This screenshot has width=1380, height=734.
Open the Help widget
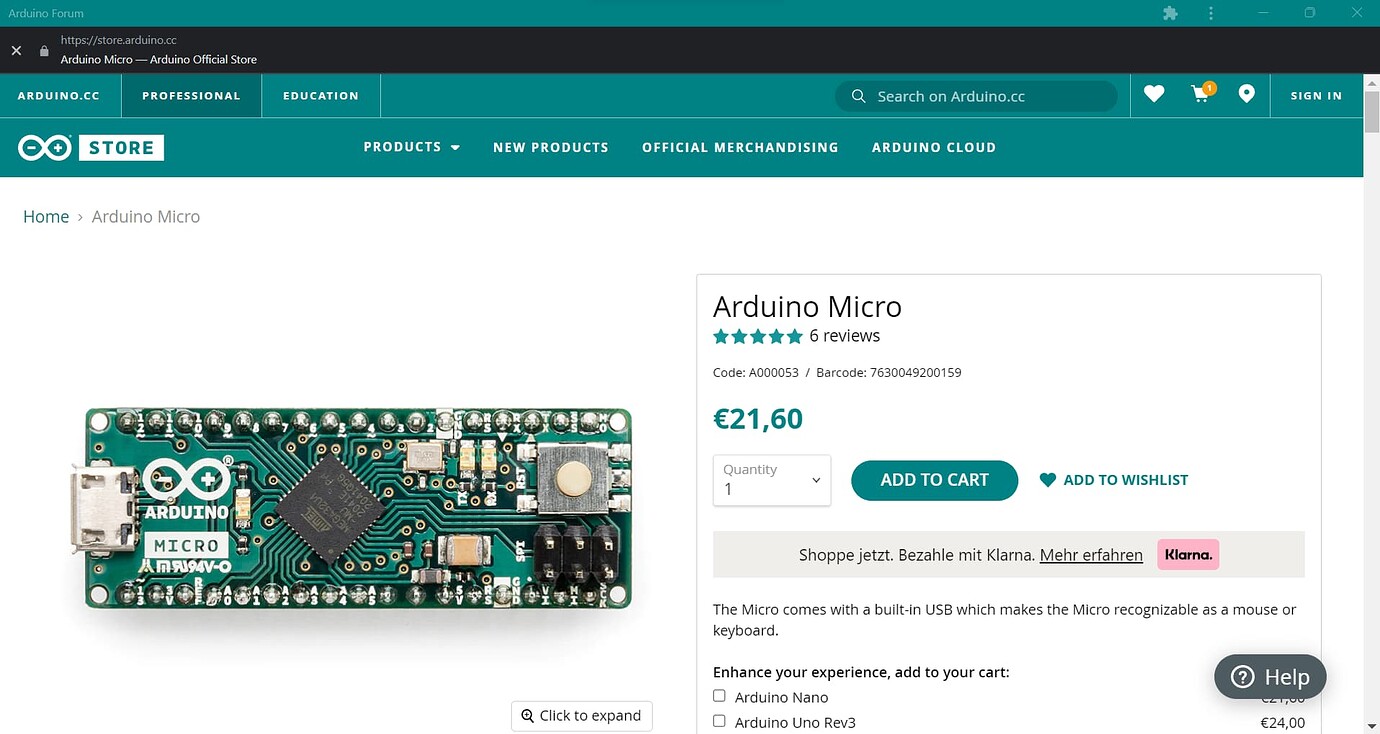point(1269,676)
